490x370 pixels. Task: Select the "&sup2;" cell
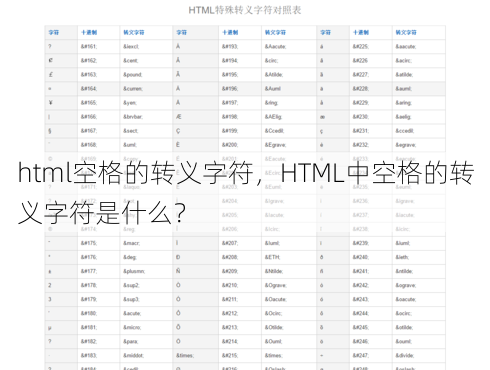146,285
